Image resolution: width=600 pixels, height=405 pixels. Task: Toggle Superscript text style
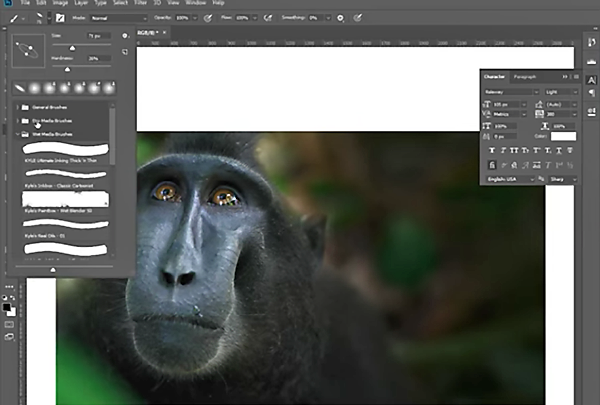click(536, 150)
